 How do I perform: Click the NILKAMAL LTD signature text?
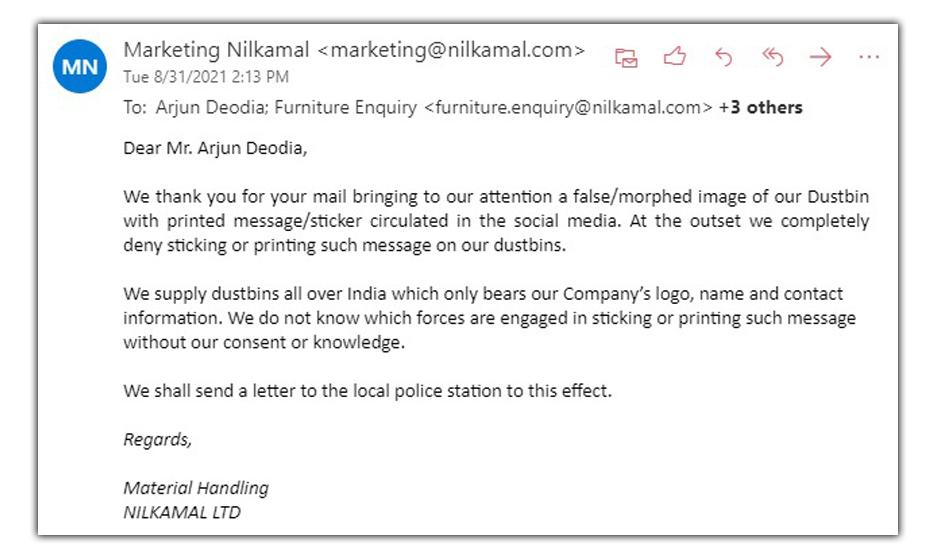coord(182,513)
